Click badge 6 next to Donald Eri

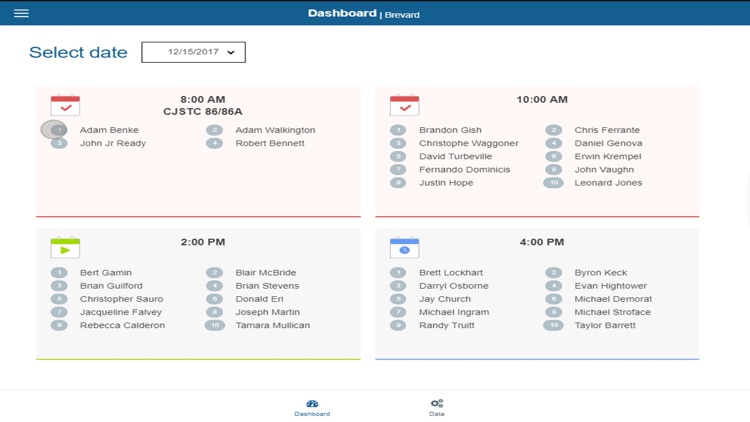coord(214,299)
